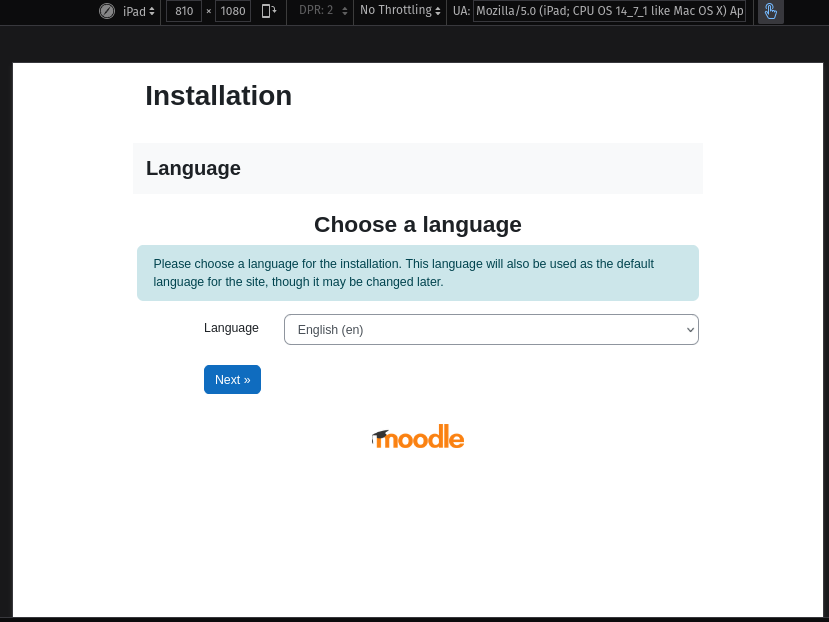Image resolution: width=829 pixels, height=622 pixels.
Task: Click the Next » button
Action: 232,380
